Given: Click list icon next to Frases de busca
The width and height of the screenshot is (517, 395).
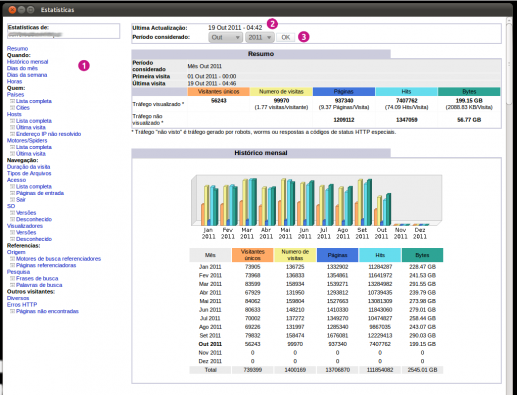Looking at the screenshot, I should click(12, 278).
